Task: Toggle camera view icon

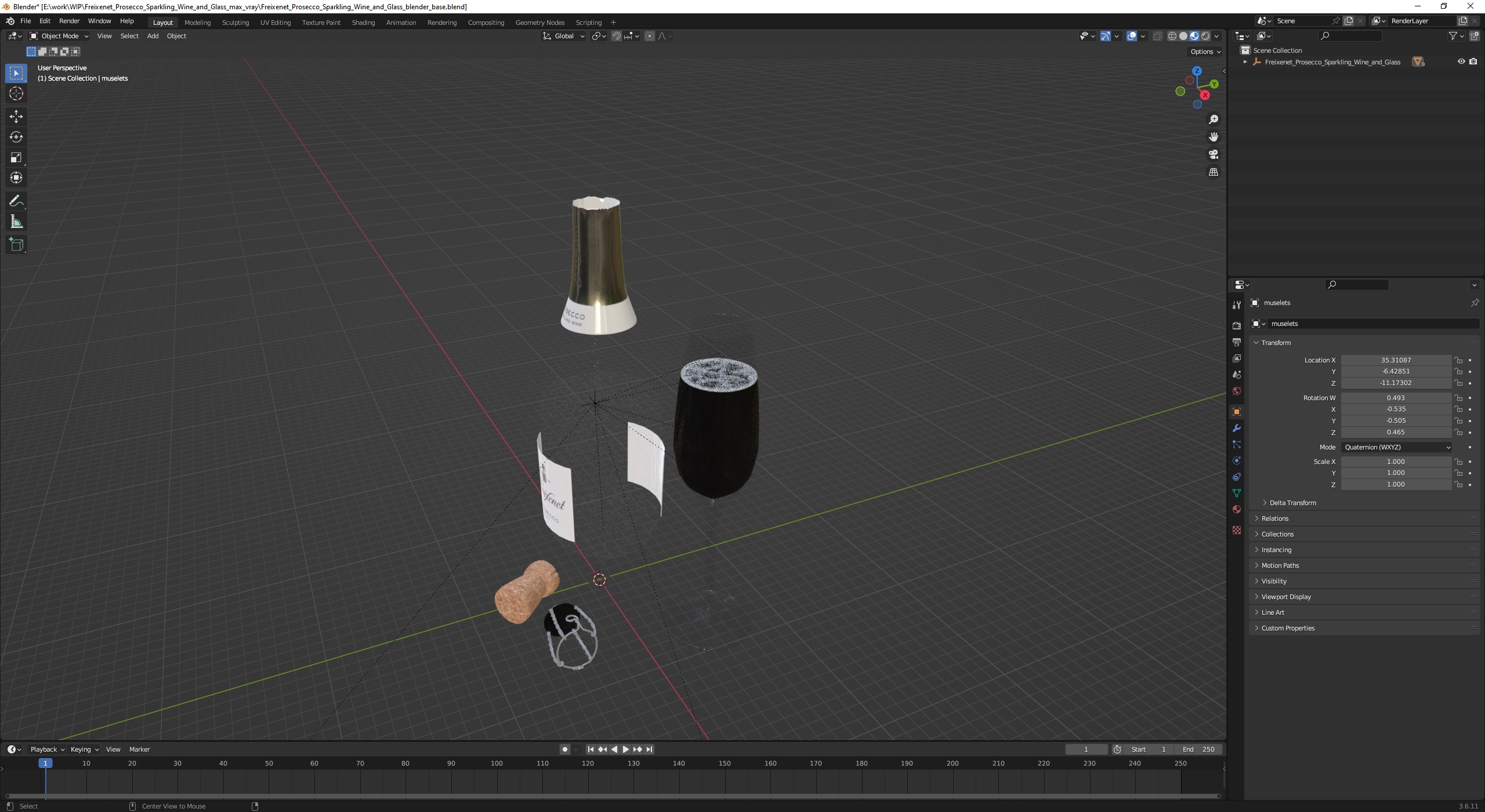Action: click(x=1213, y=154)
